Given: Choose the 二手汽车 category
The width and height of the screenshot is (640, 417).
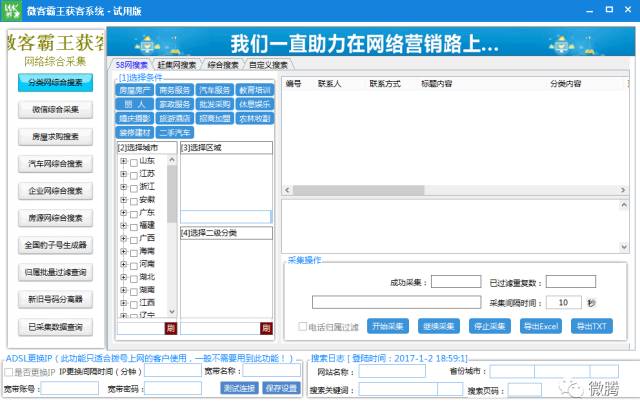Looking at the screenshot, I should coord(175,133).
